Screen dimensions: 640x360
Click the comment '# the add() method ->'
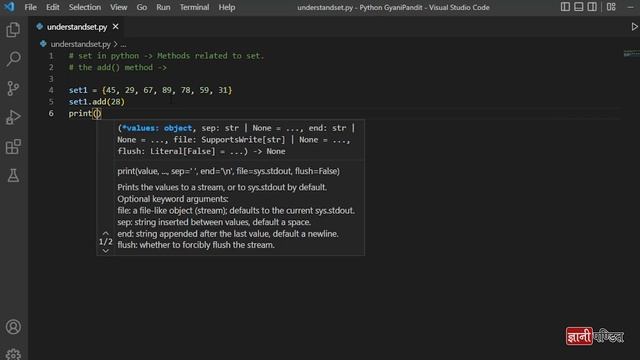tap(118, 67)
